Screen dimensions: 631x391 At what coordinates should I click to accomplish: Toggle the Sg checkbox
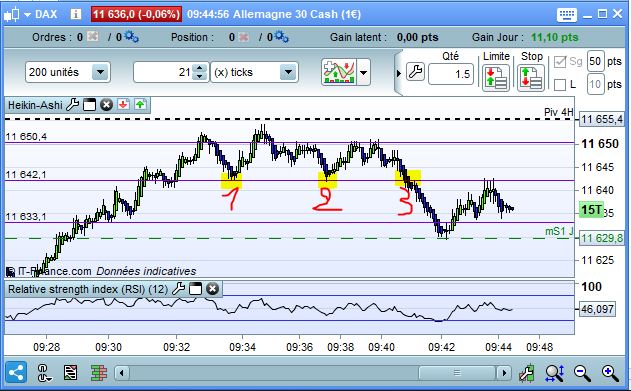tap(560, 62)
